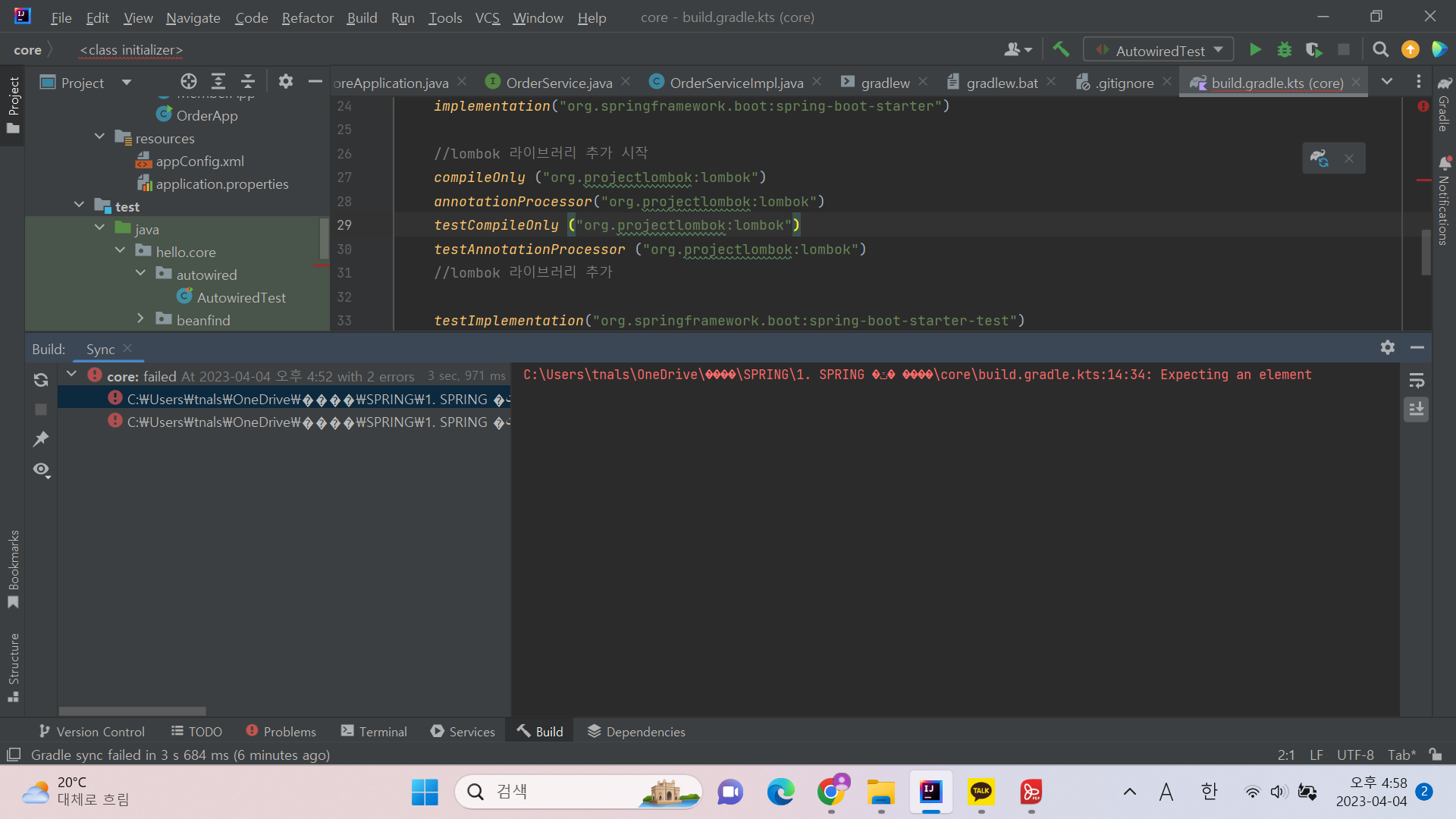Minimize the Build tool window
Screen dimensions: 1456x819
(x=1417, y=347)
